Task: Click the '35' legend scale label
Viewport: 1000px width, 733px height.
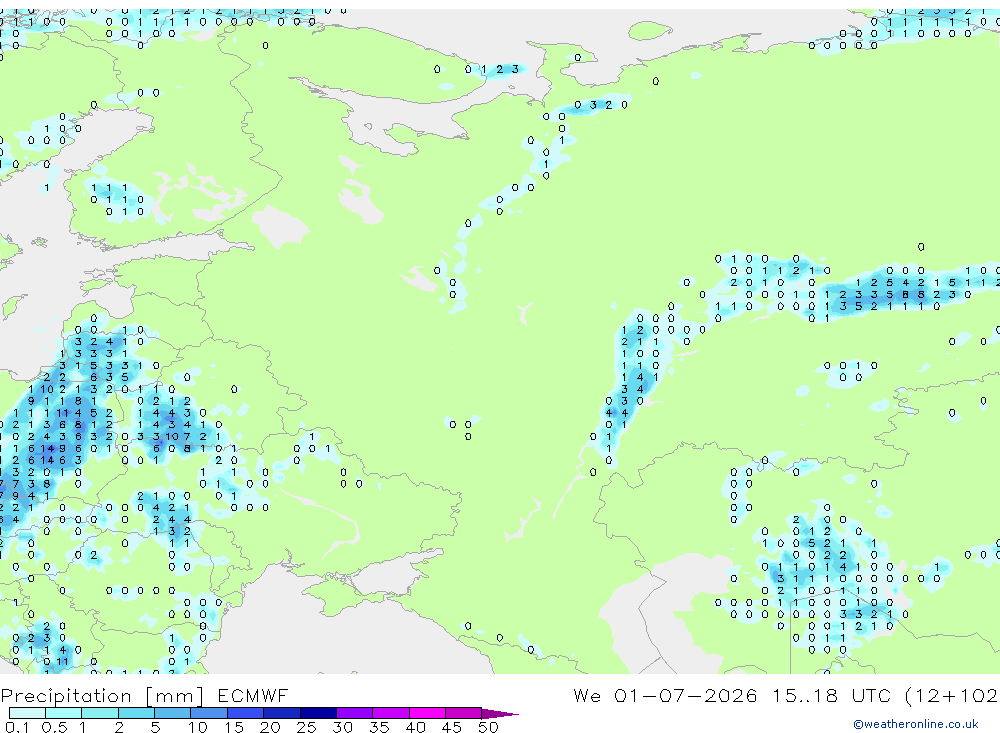Action: point(379,727)
